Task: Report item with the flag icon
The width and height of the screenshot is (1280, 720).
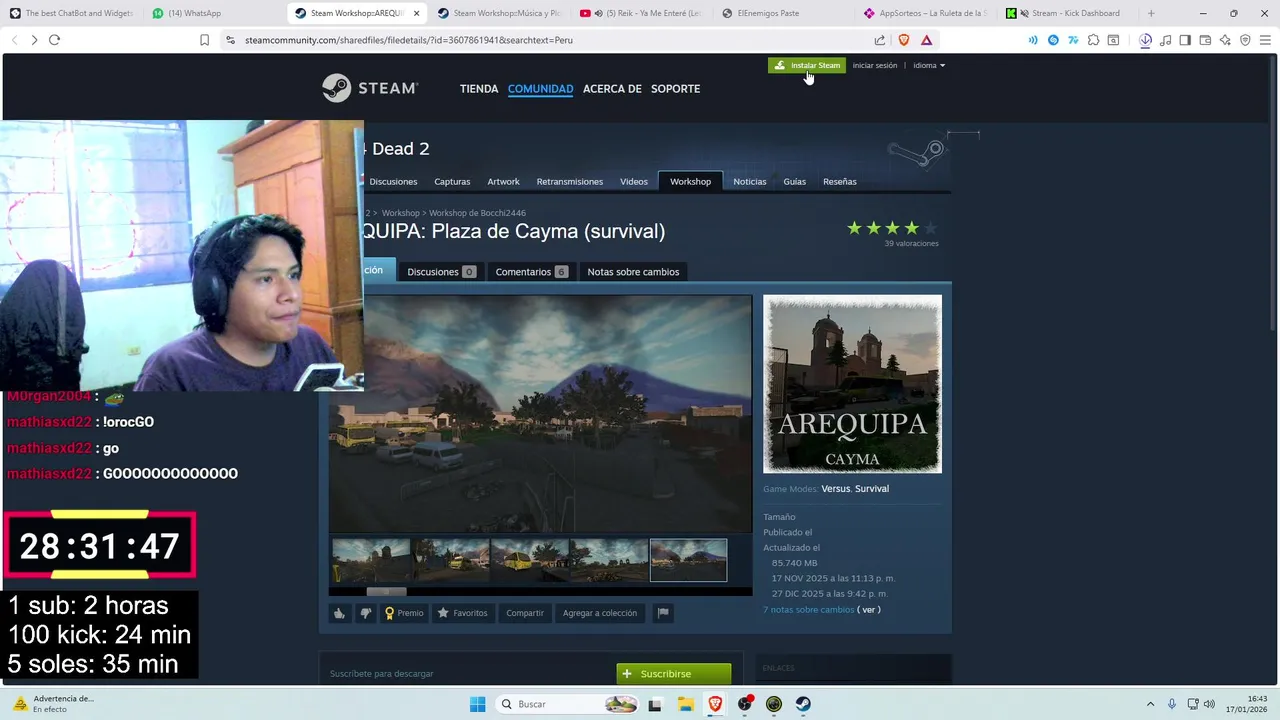Action: click(x=662, y=613)
